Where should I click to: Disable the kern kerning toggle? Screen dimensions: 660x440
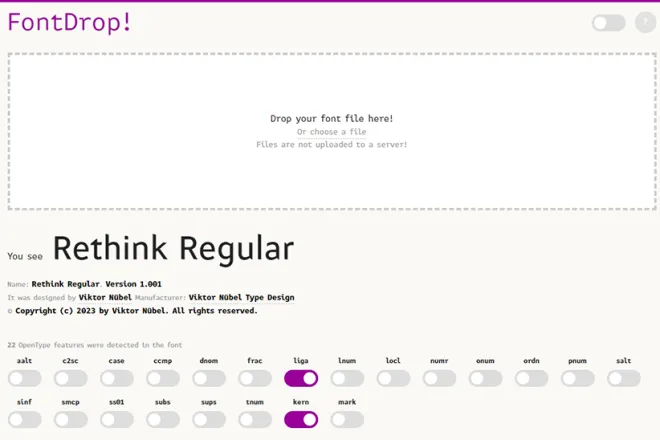point(301,419)
